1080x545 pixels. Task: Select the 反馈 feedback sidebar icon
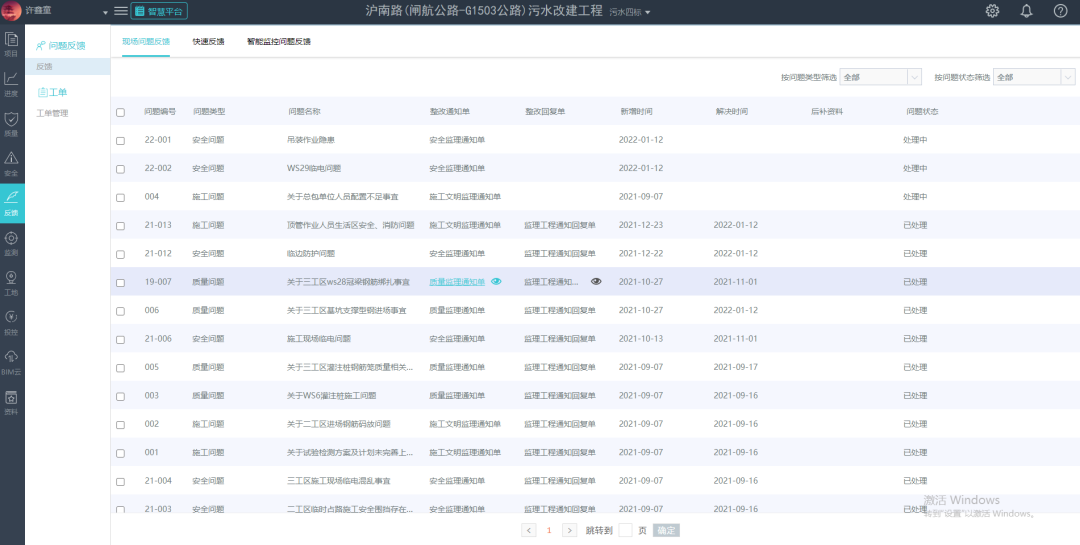[12, 203]
